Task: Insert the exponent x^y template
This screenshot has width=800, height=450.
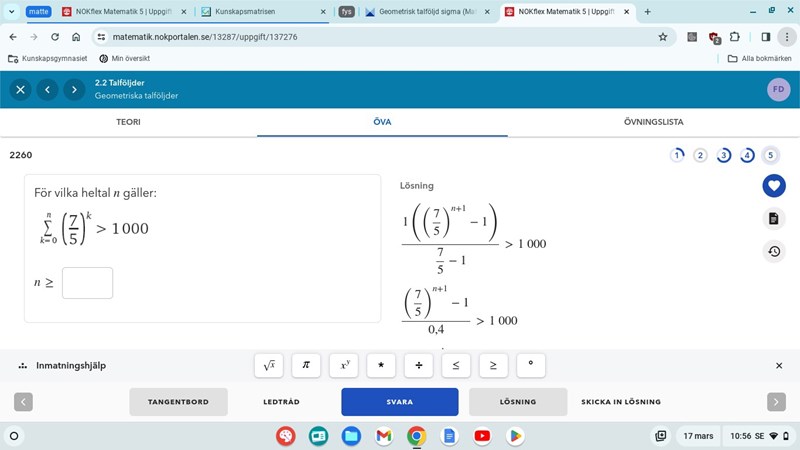Action: (x=343, y=366)
